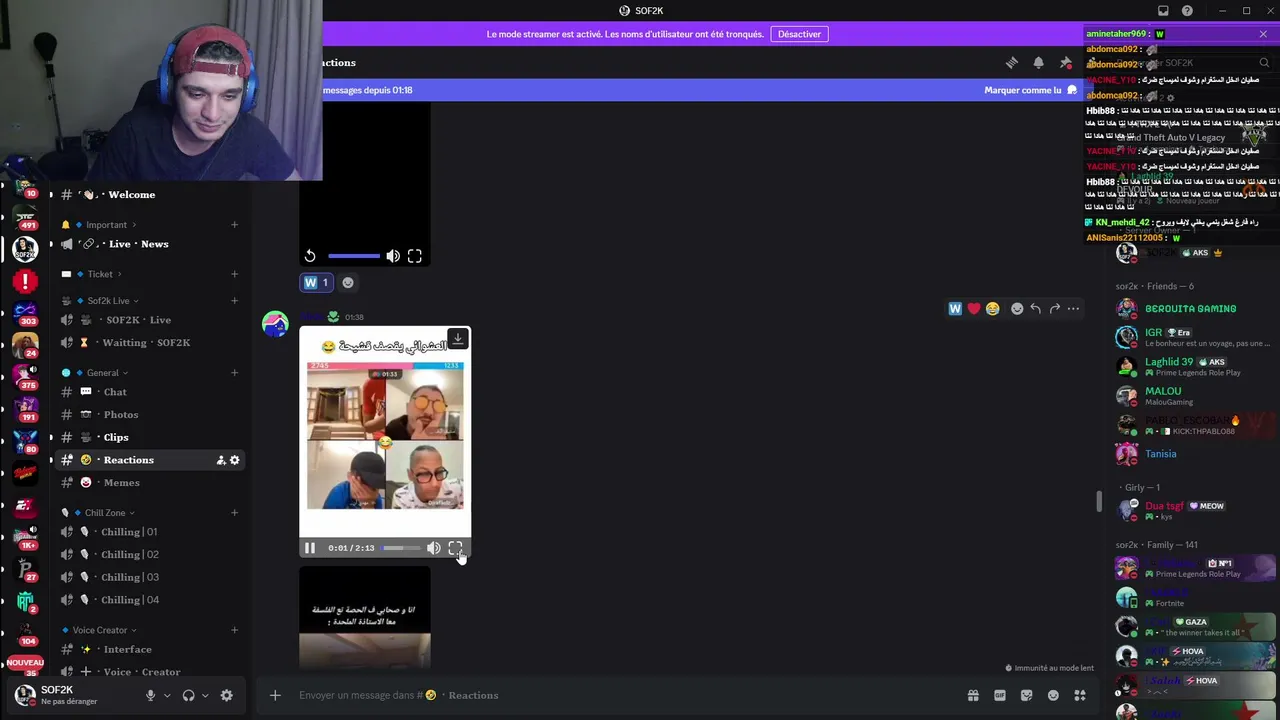Reply to the message using the reply arrow
The image size is (1280, 720).
point(1035,309)
